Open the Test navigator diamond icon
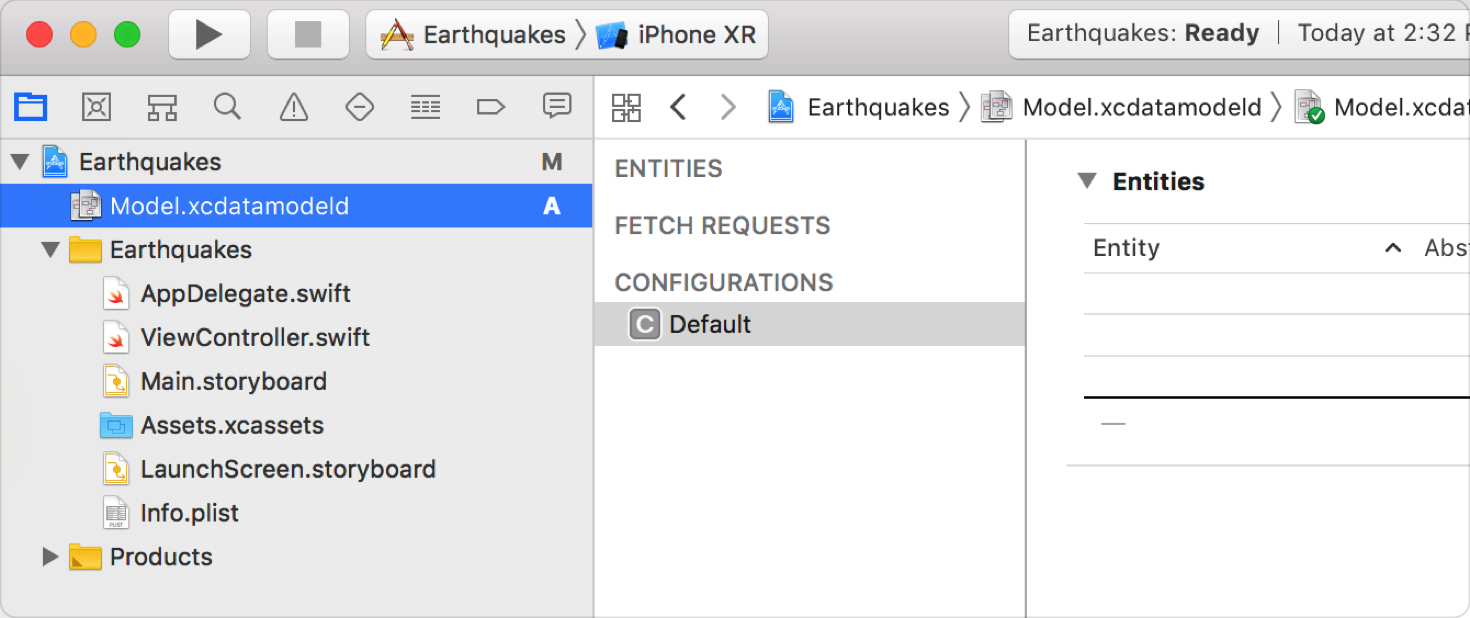 (359, 106)
